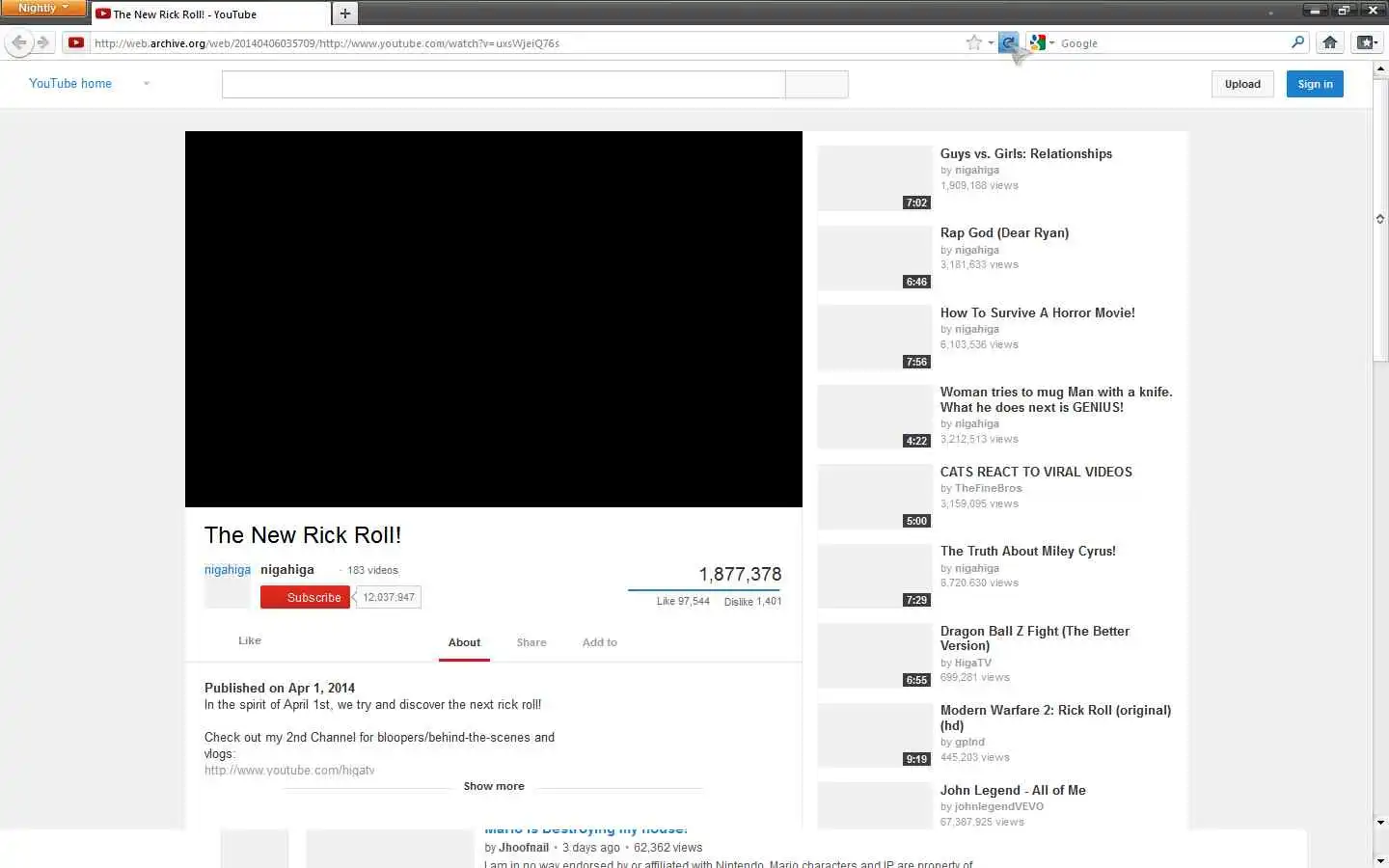This screenshot has height=868, width=1389.
Task: Click the black video player area
Action: pyautogui.click(x=494, y=319)
